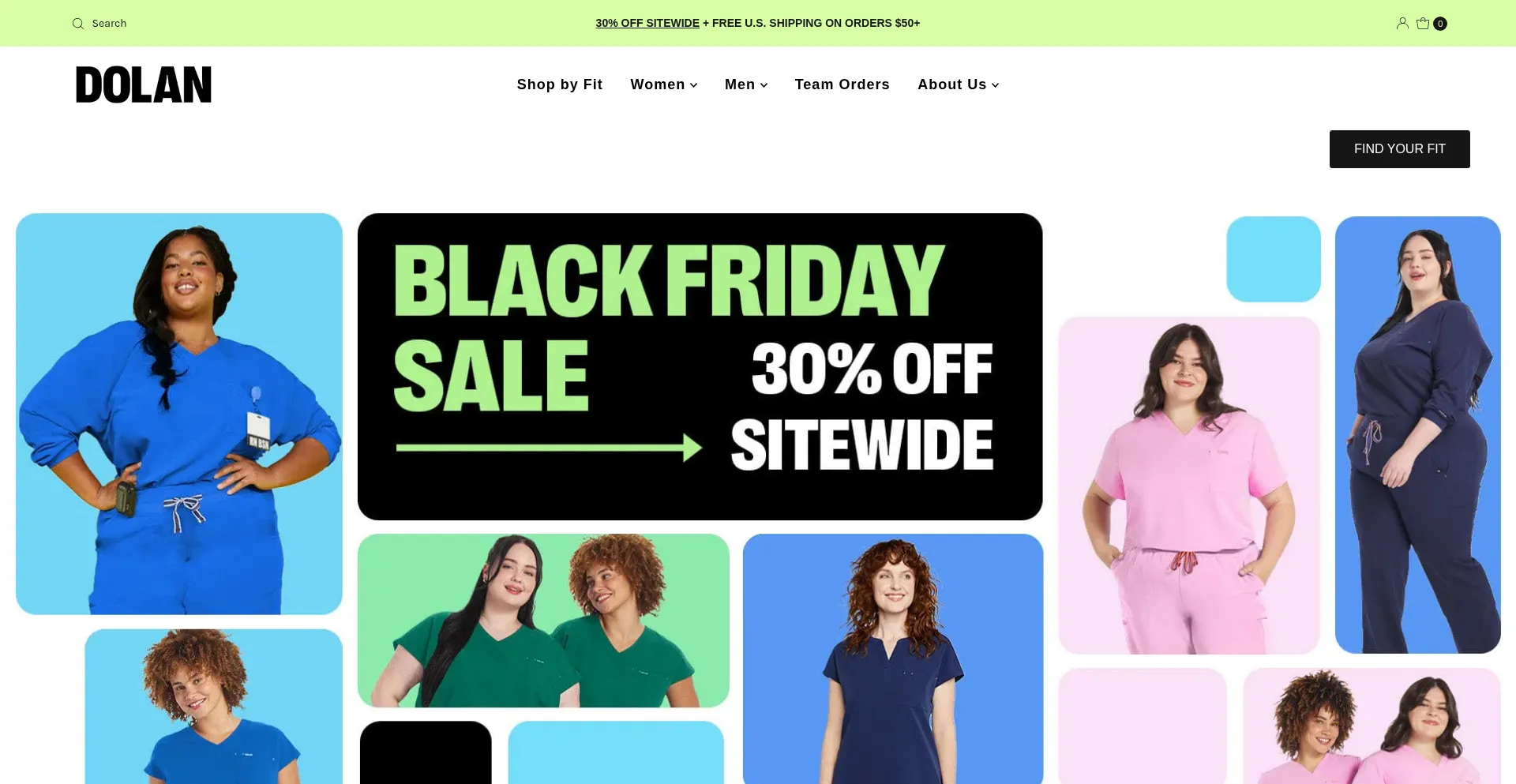Click the cart item count badge
The height and width of the screenshot is (784, 1516).
(1440, 24)
